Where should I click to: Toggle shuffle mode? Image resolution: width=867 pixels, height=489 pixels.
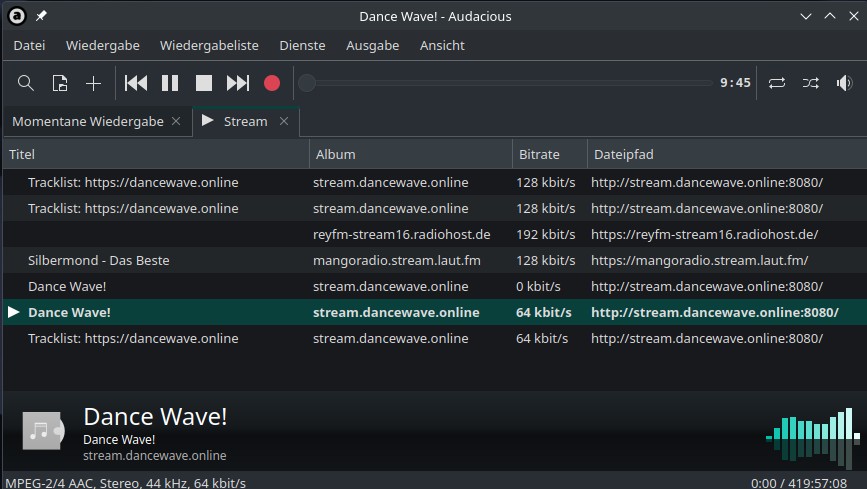tap(811, 84)
